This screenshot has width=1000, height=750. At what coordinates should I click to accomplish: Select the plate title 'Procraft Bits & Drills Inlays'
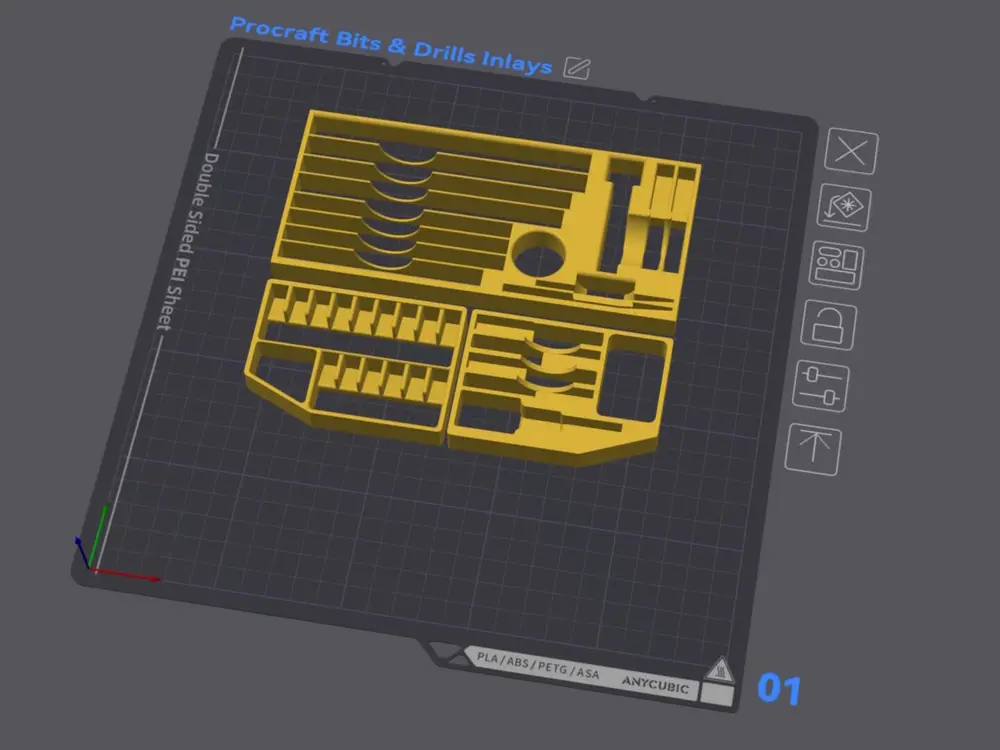pyautogui.click(x=390, y=45)
